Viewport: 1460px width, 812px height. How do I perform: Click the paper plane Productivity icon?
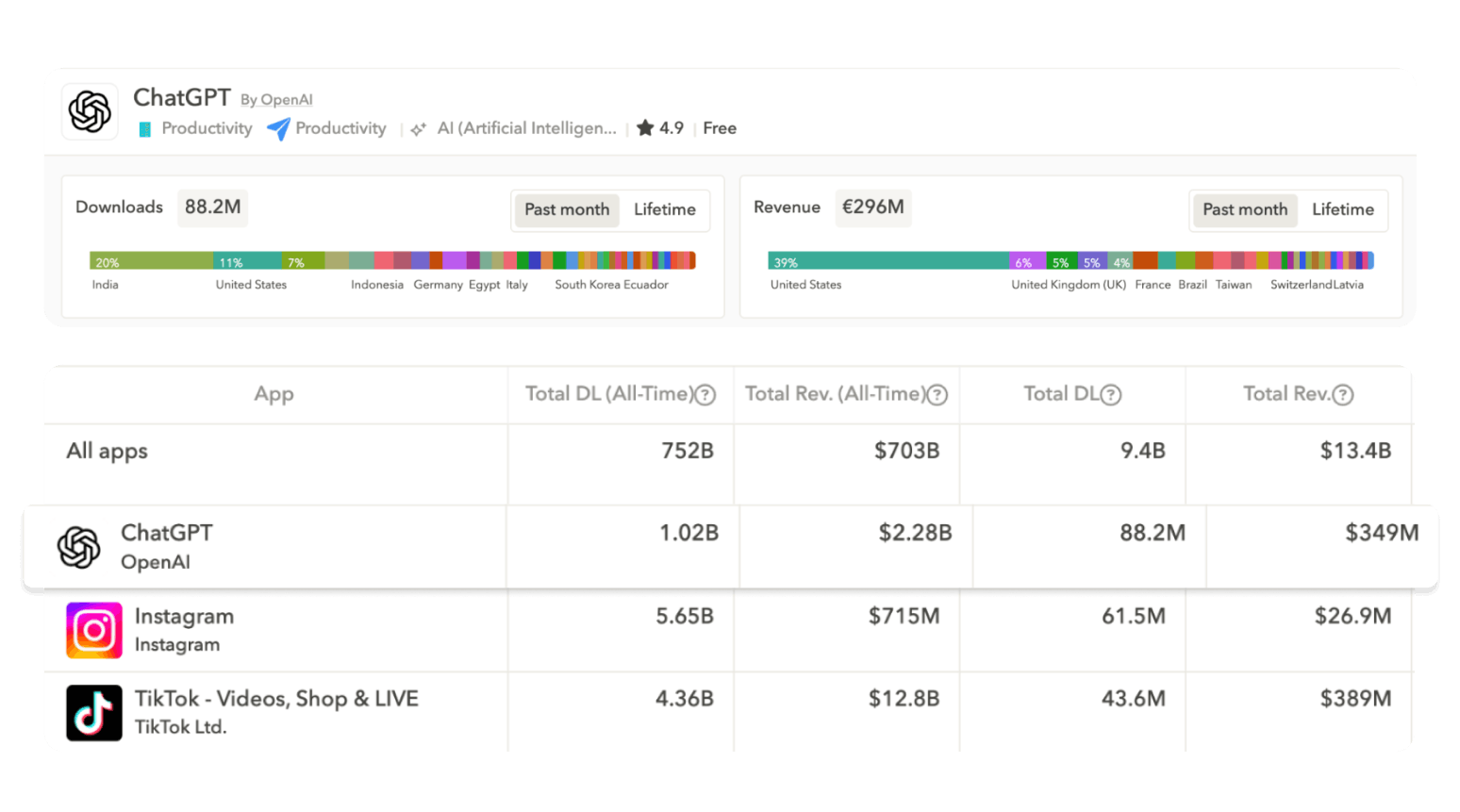click(276, 128)
